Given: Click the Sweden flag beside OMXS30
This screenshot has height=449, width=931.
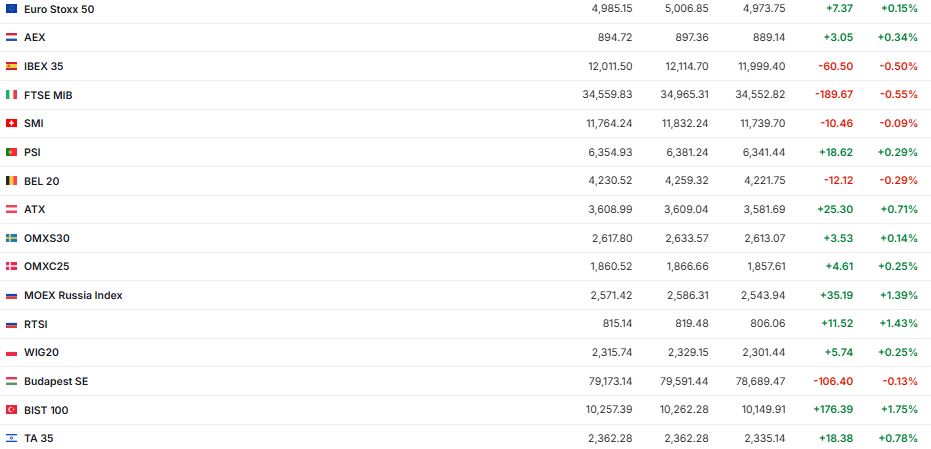Looking at the screenshot, I should point(11,238).
